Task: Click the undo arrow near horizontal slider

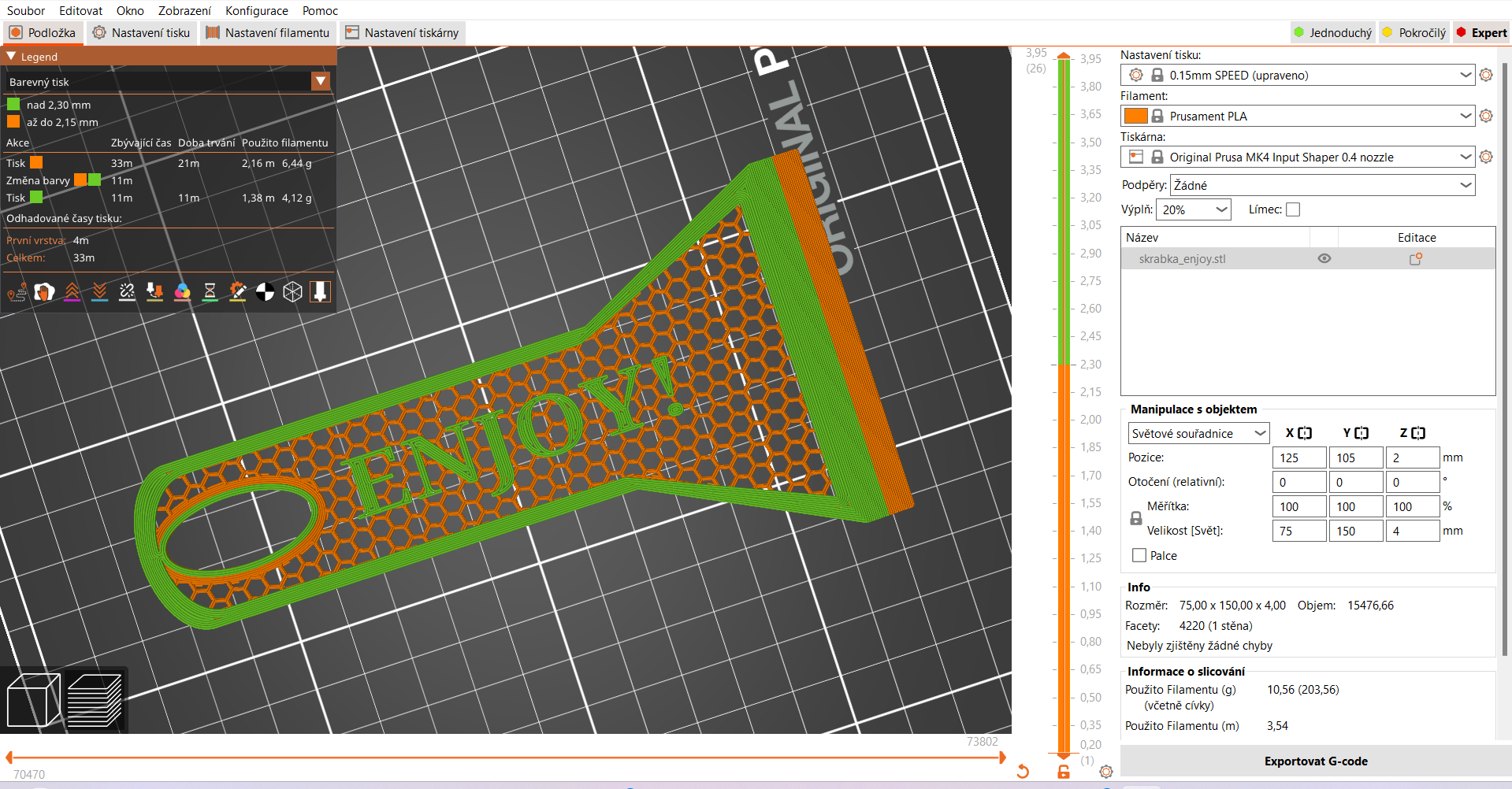Action: coord(1023,772)
